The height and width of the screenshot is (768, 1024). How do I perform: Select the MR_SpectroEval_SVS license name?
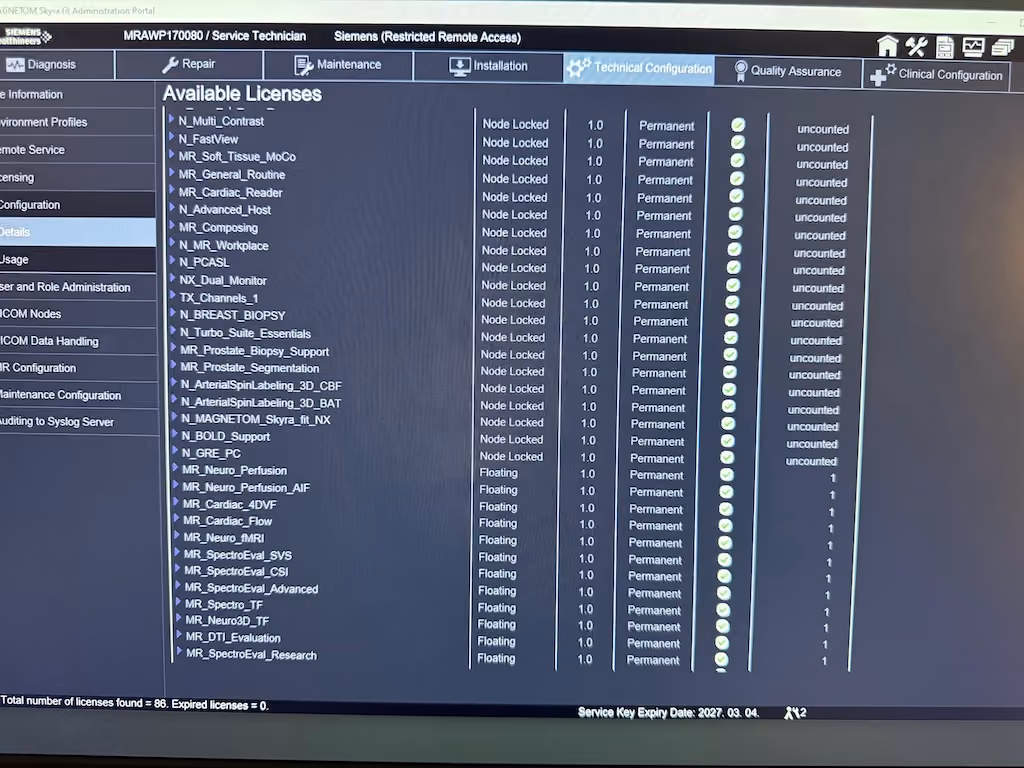pos(238,555)
